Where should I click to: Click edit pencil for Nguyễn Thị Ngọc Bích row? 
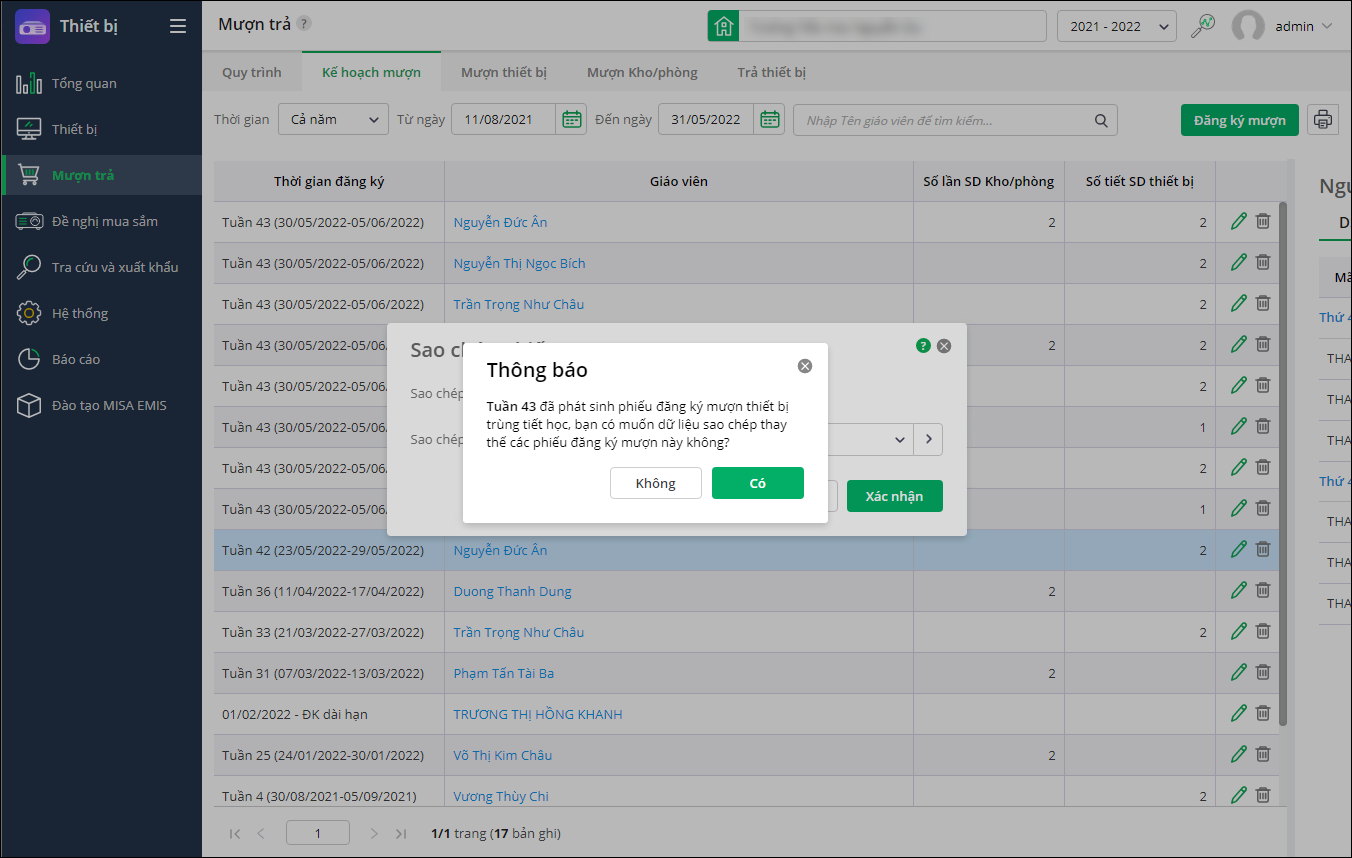point(1239,263)
